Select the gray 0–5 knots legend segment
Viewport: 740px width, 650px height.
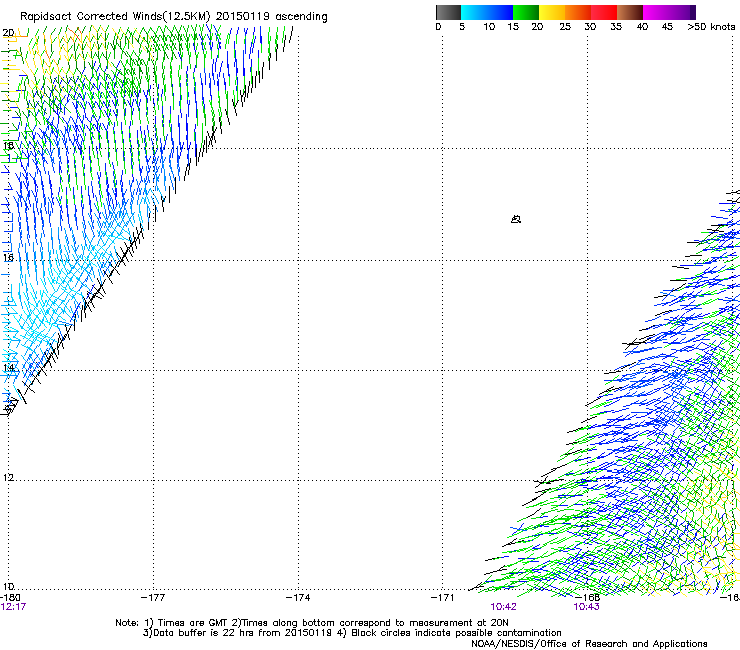click(448, 12)
